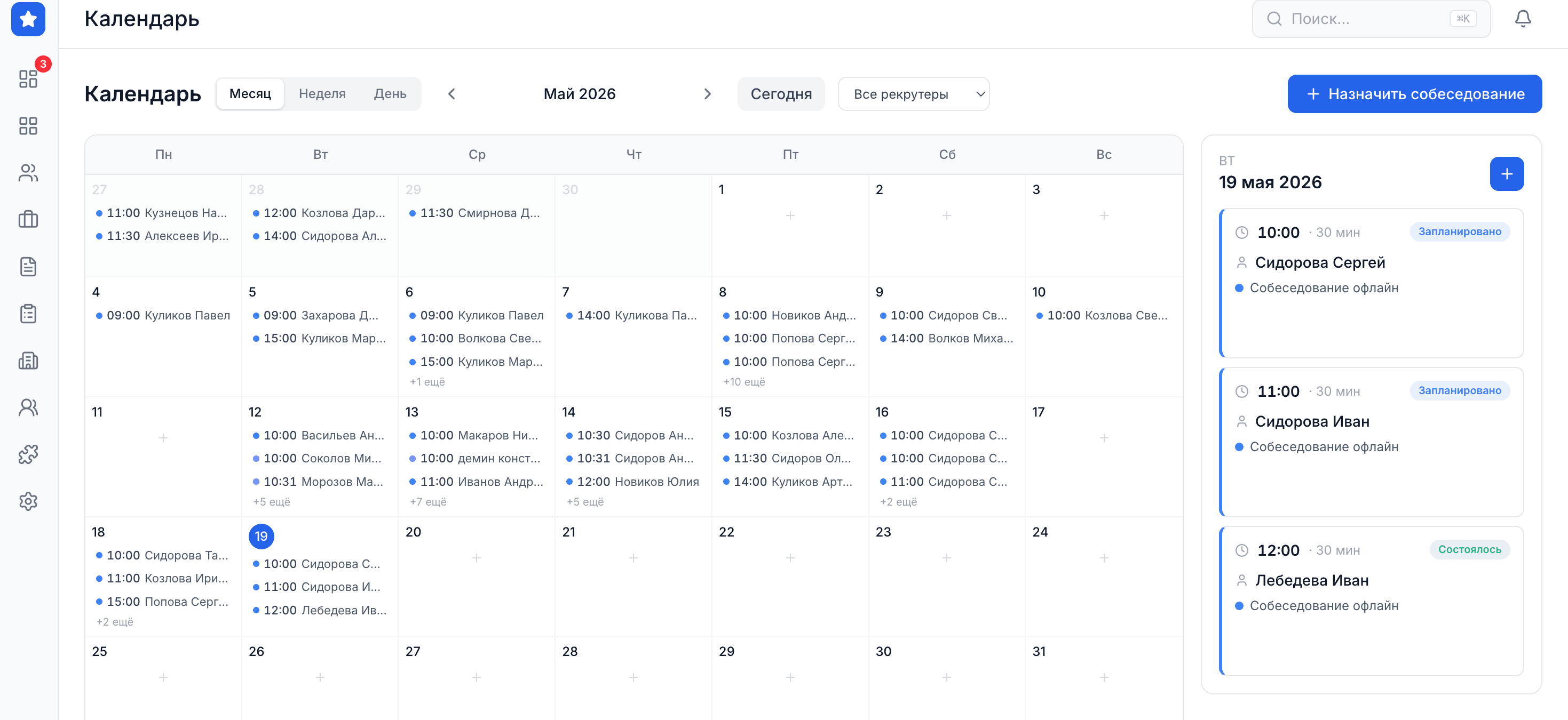
Task: Open the gear settings icon
Action: [x=28, y=501]
